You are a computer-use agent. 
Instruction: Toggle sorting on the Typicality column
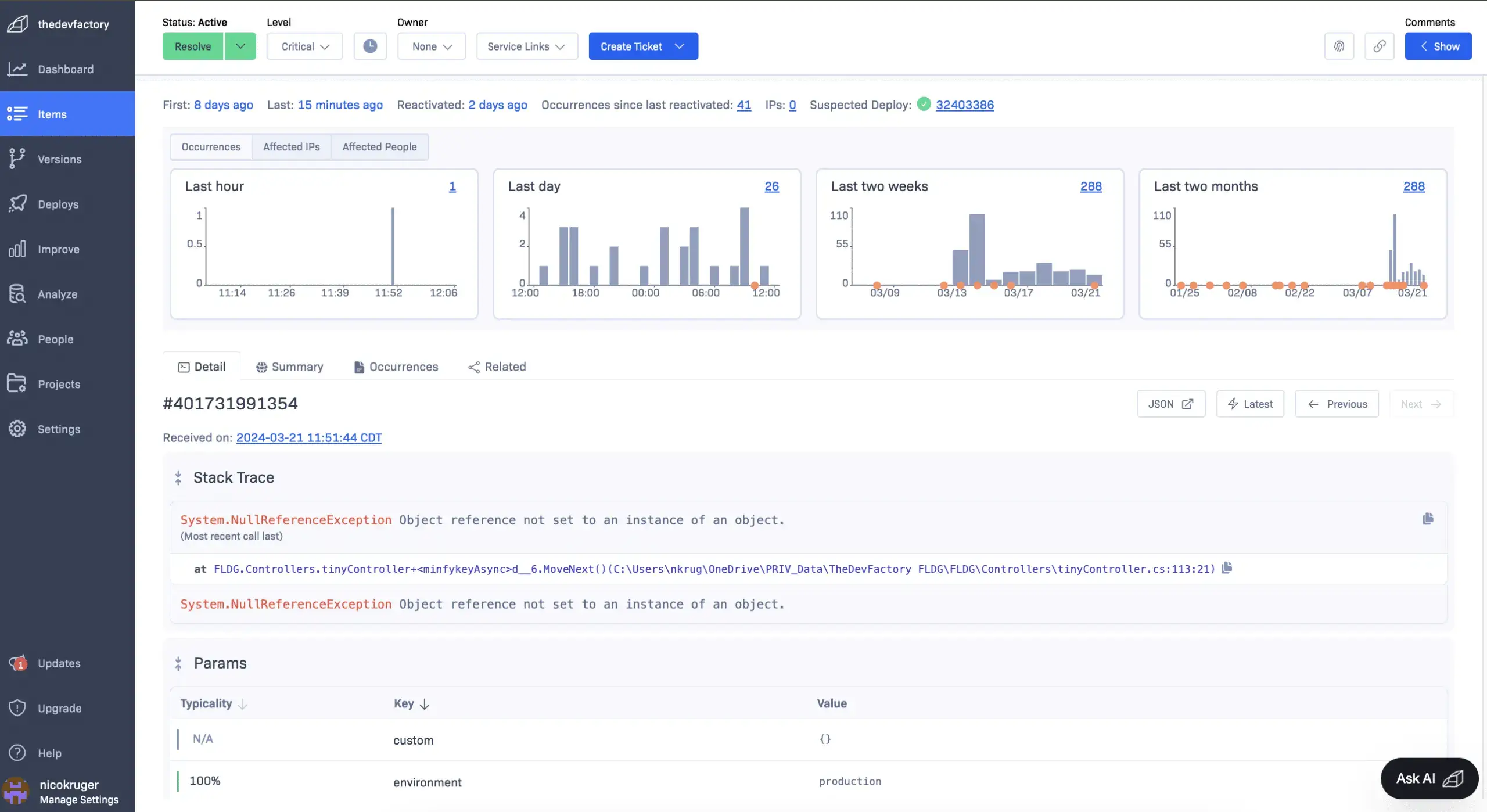point(213,703)
